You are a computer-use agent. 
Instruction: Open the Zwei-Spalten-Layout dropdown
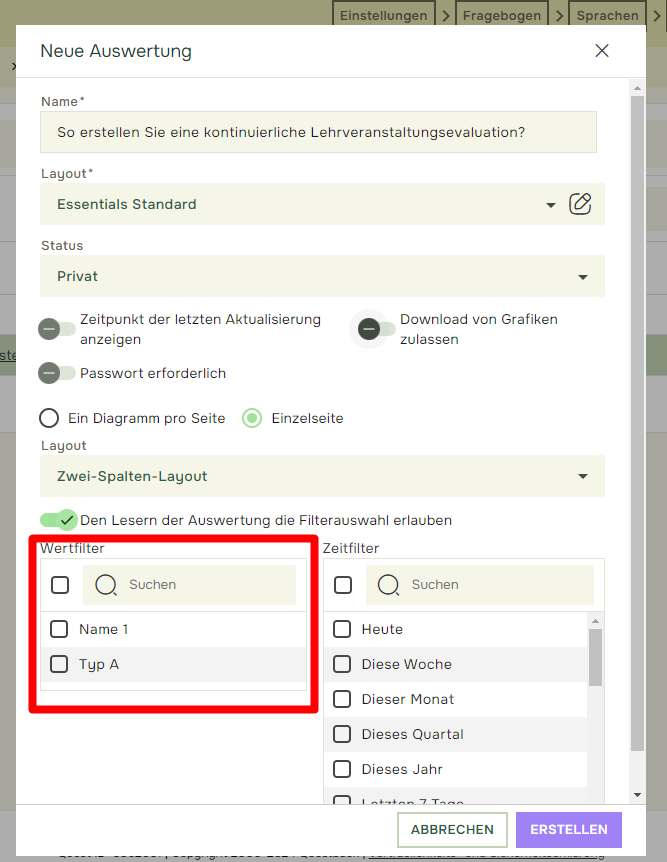pos(322,476)
